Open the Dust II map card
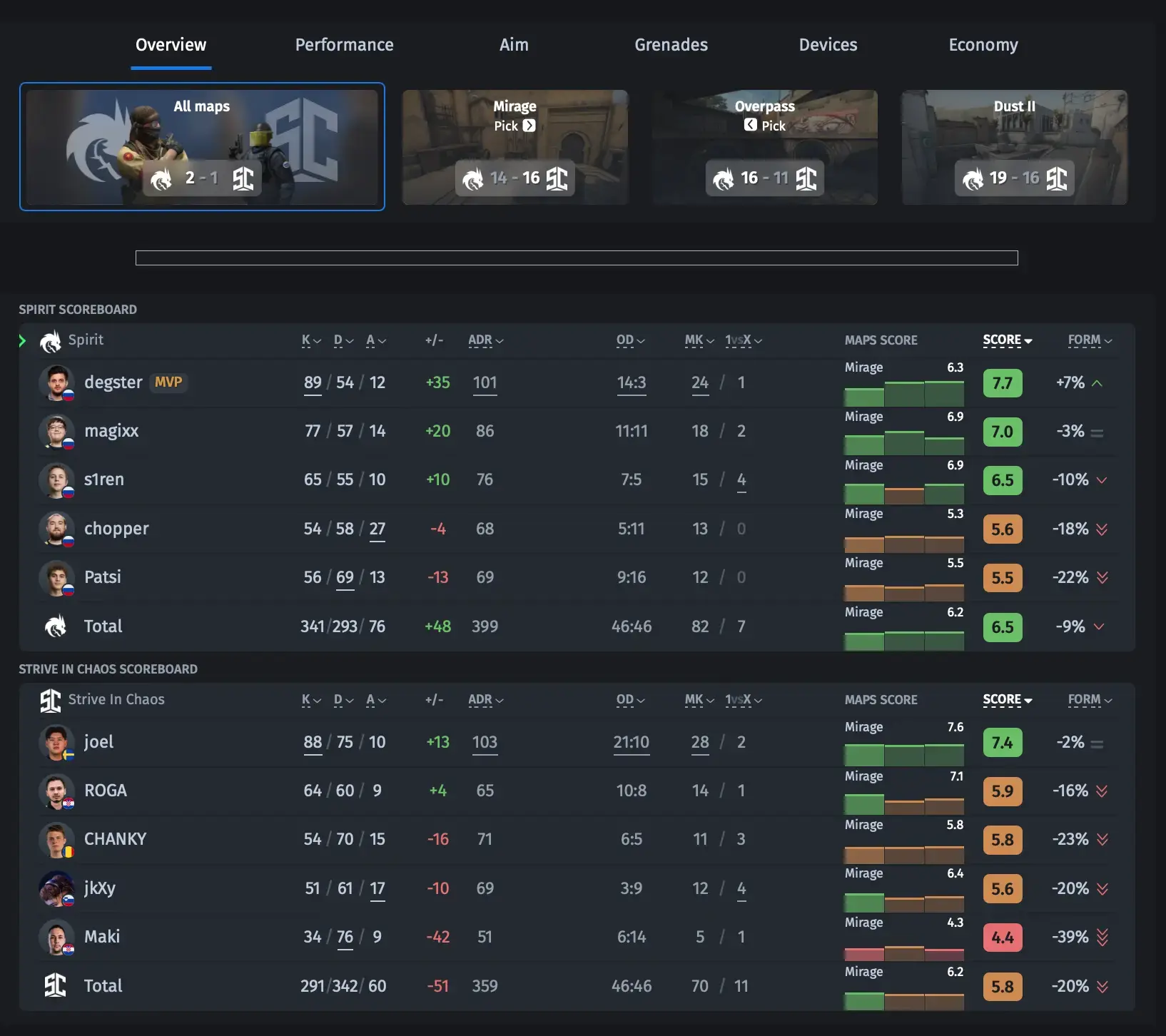Viewport: 1166px width, 1036px height. click(1015, 147)
